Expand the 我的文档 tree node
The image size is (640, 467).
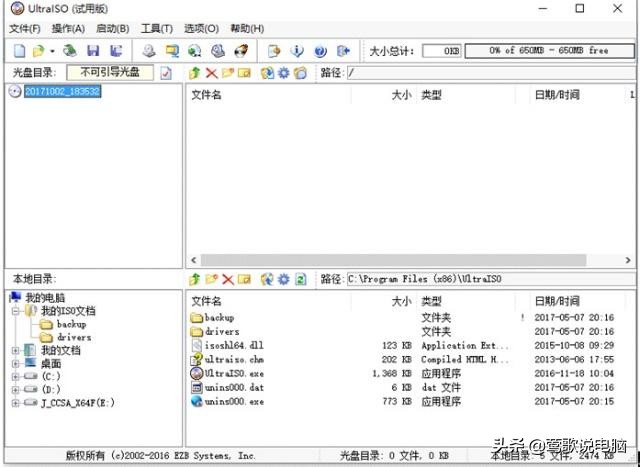click(16, 350)
